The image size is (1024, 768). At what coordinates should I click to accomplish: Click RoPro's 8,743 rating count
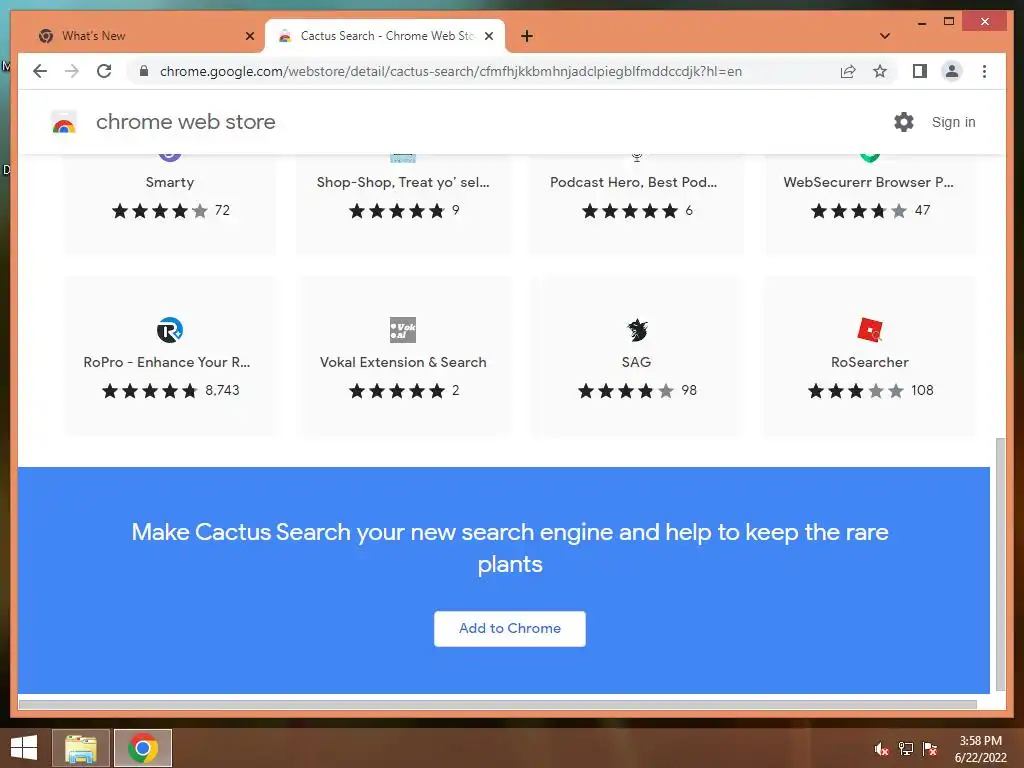[x=223, y=391]
